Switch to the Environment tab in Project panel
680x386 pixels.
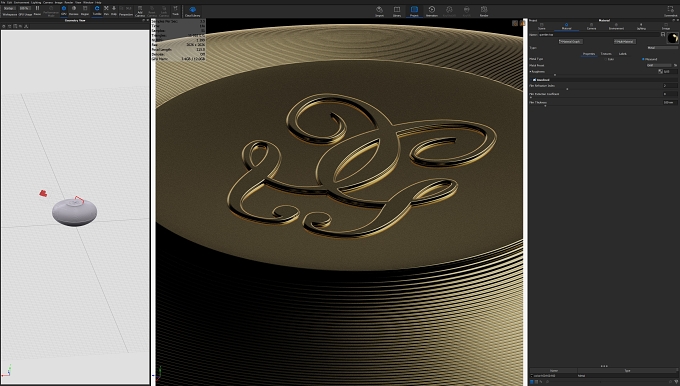pos(616,26)
